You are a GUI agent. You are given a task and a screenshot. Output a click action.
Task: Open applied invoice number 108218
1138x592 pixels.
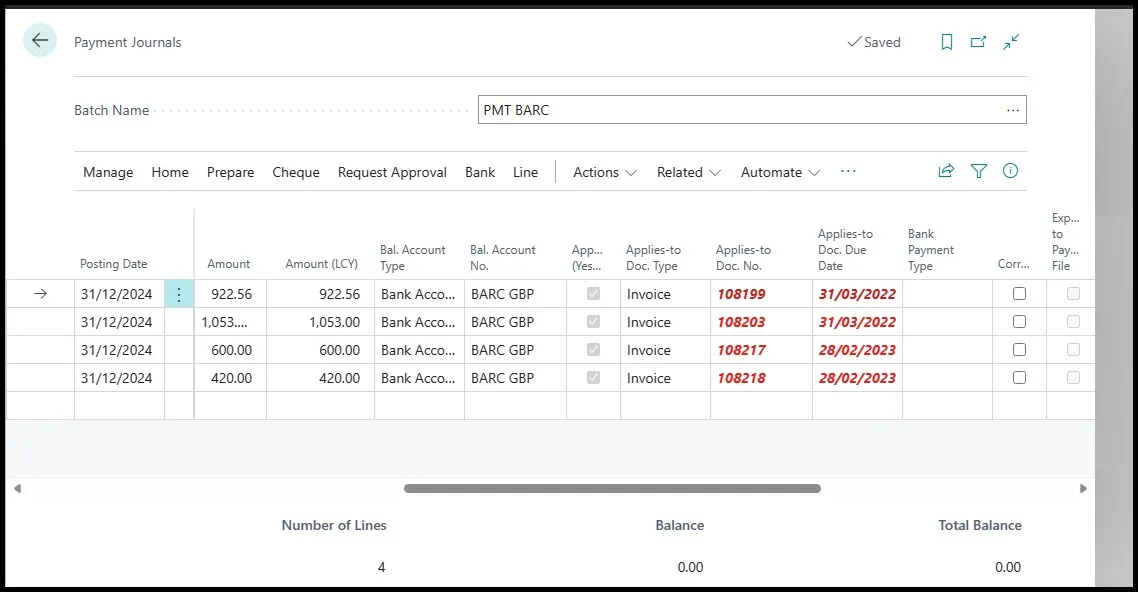coord(741,377)
